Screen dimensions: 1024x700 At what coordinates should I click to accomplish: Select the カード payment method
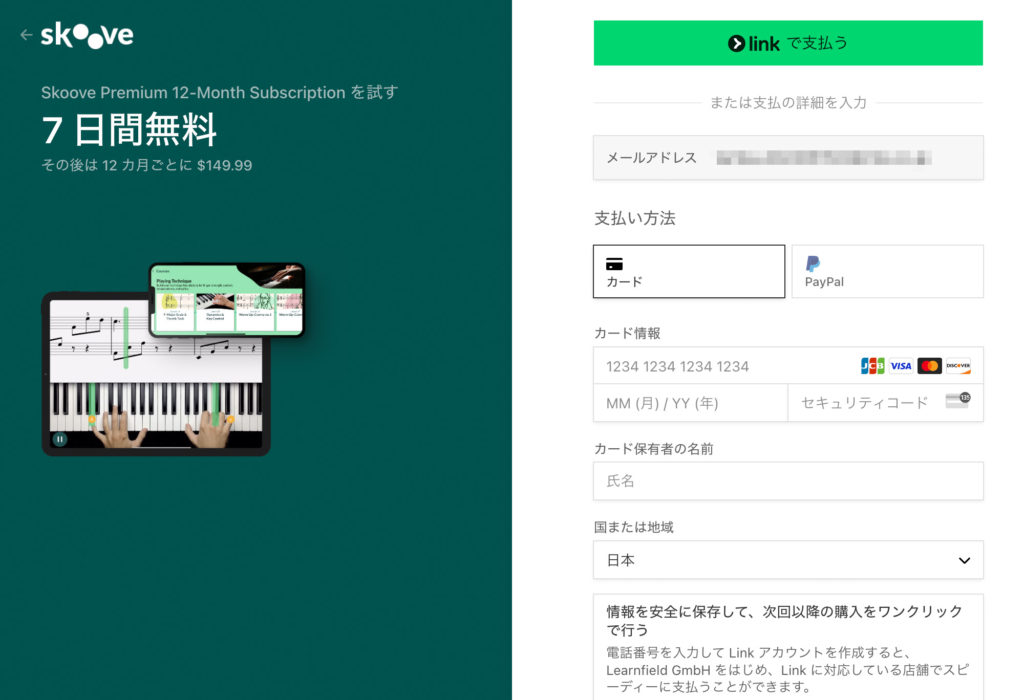pyautogui.click(x=688, y=272)
